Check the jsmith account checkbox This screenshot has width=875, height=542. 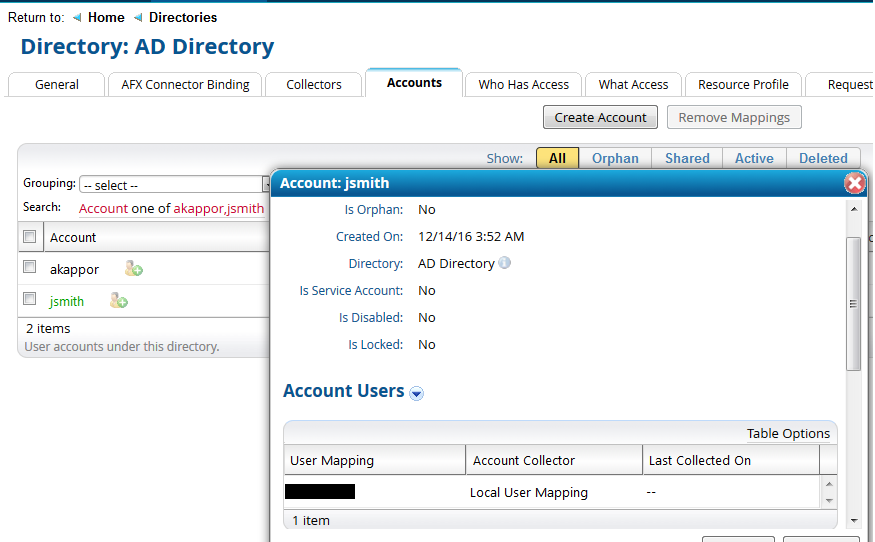click(30, 299)
